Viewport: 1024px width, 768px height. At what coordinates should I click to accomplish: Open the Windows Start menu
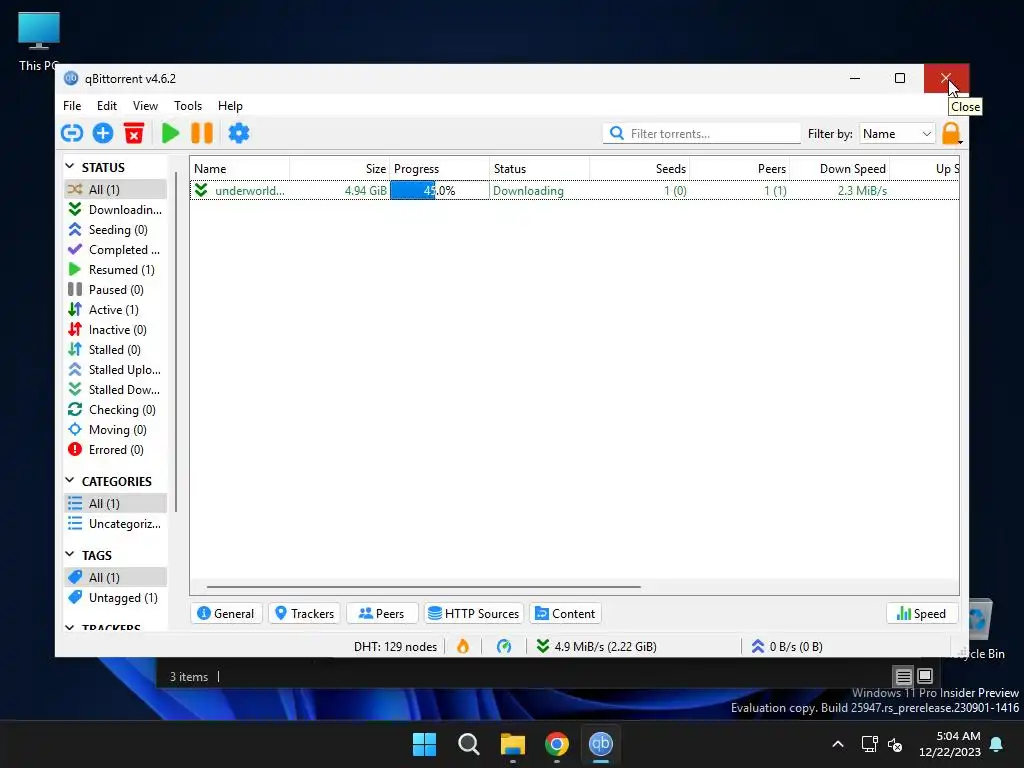(424, 744)
